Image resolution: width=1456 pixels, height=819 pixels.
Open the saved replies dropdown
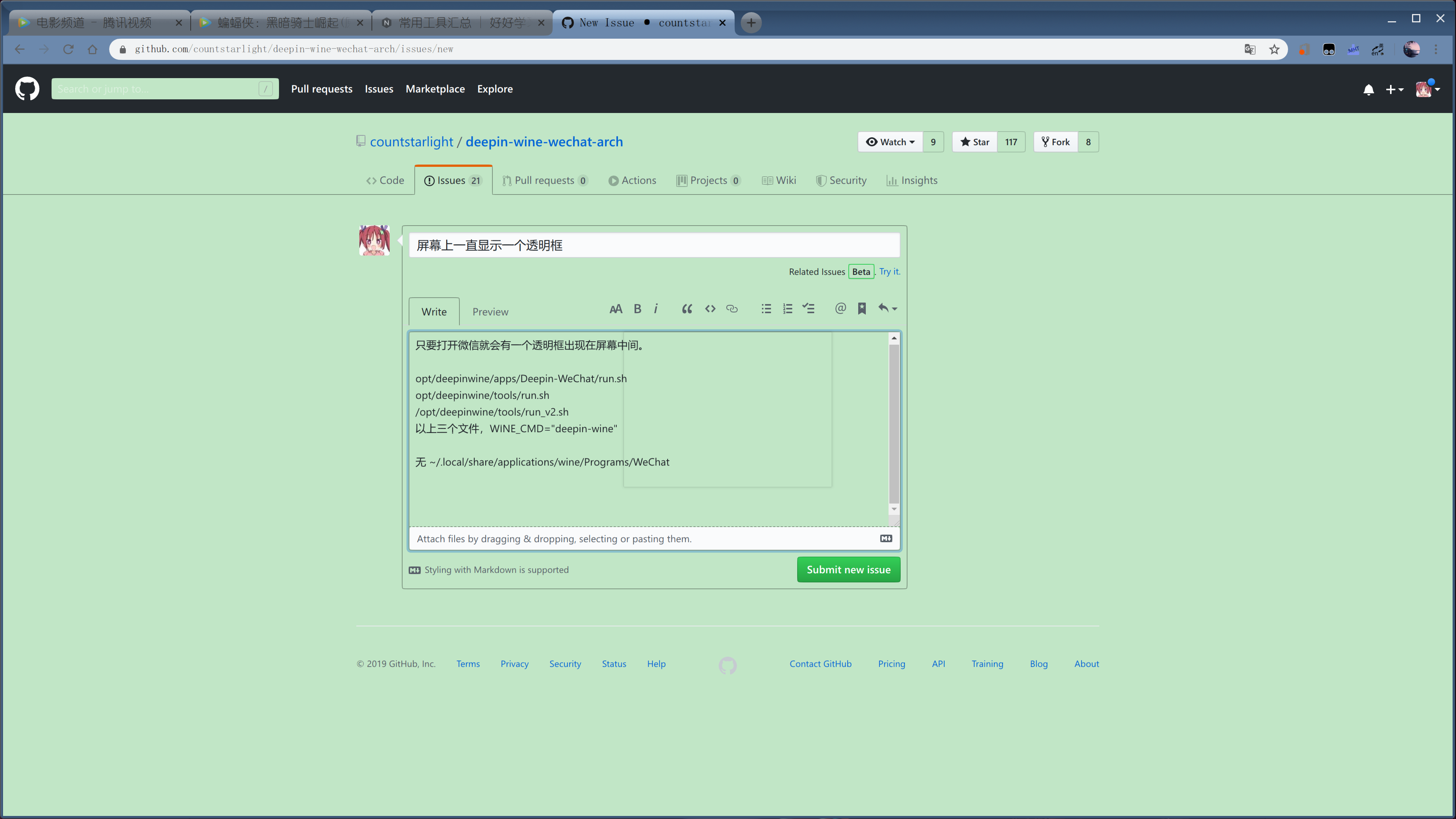(x=887, y=309)
